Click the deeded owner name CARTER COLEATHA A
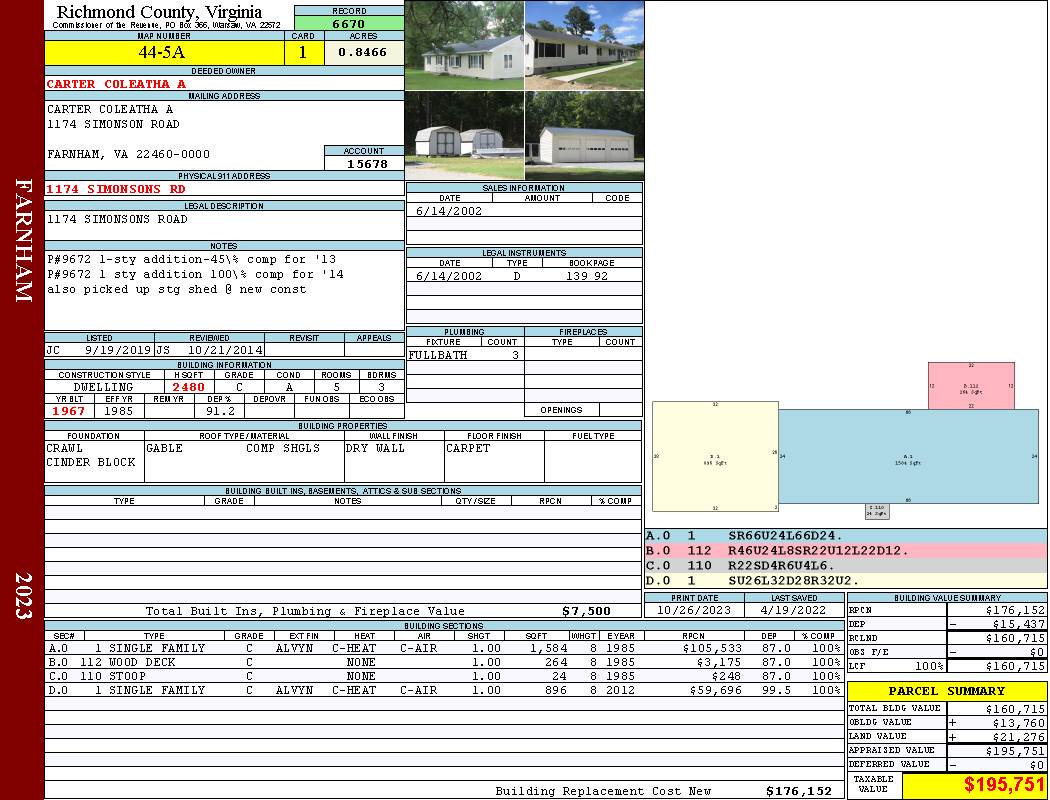Screen dimensions: 1050x800 pos(117,84)
